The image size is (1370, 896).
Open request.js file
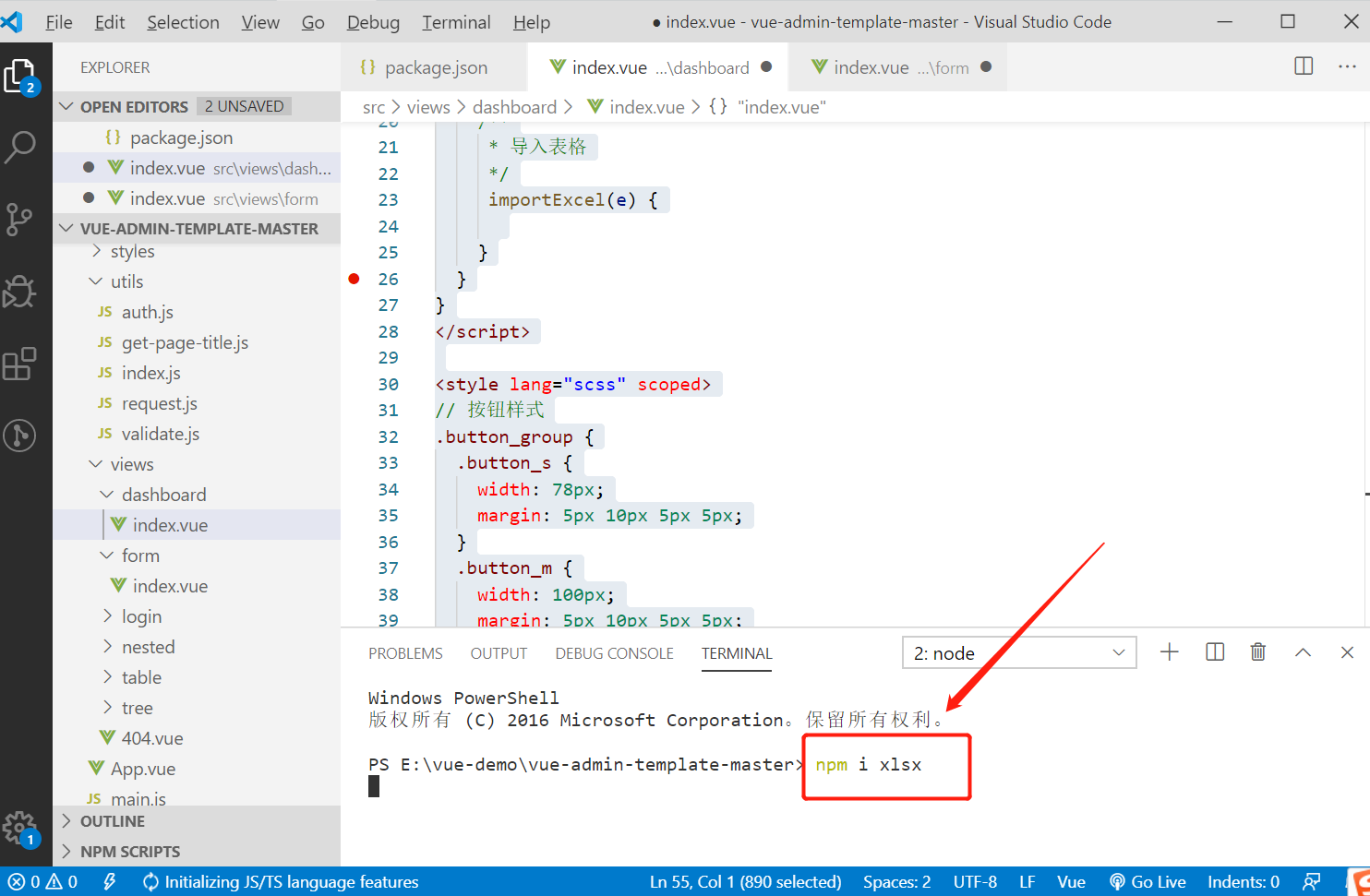[197, 403]
